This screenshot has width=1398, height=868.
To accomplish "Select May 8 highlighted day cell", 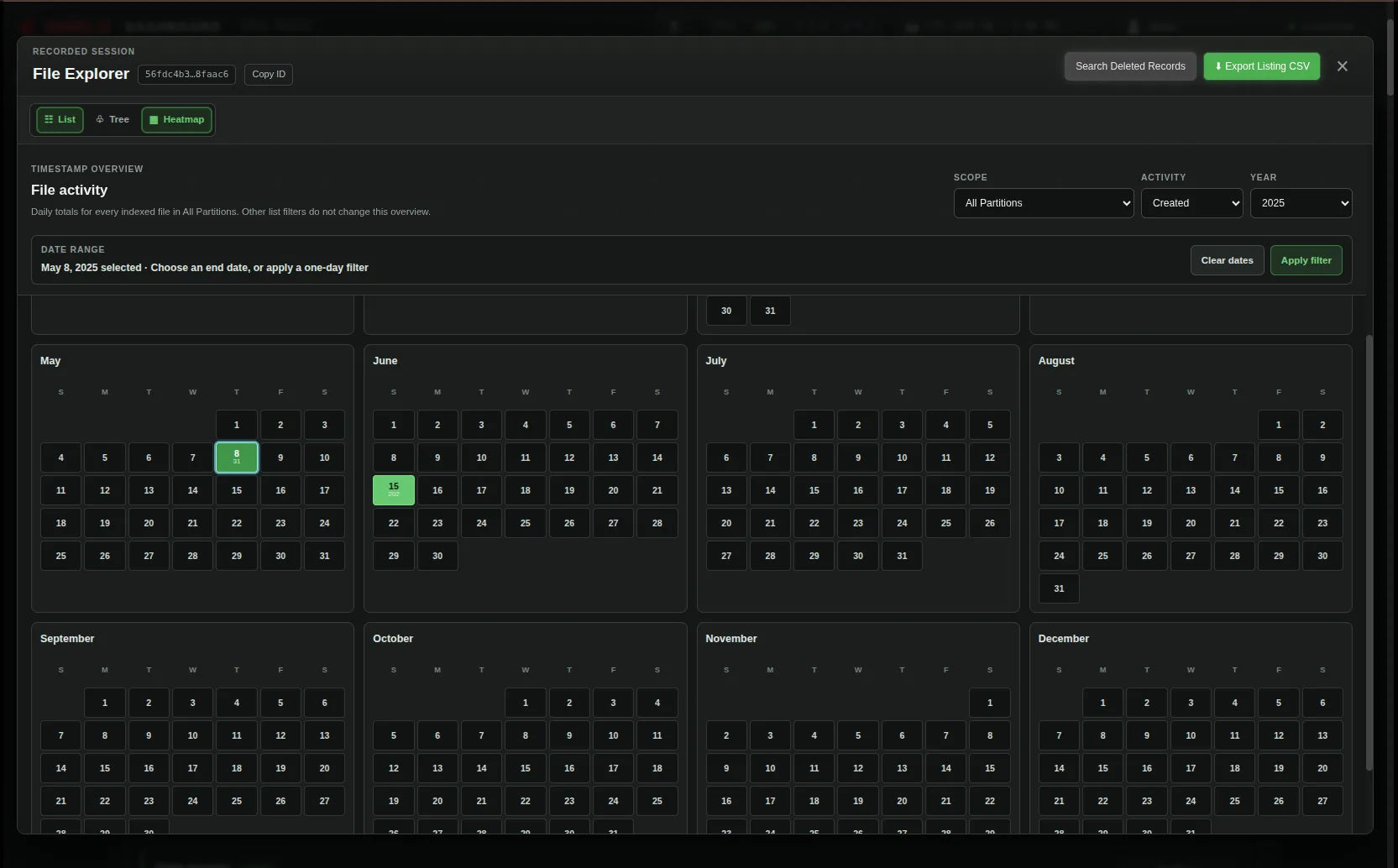I will click(237, 458).
